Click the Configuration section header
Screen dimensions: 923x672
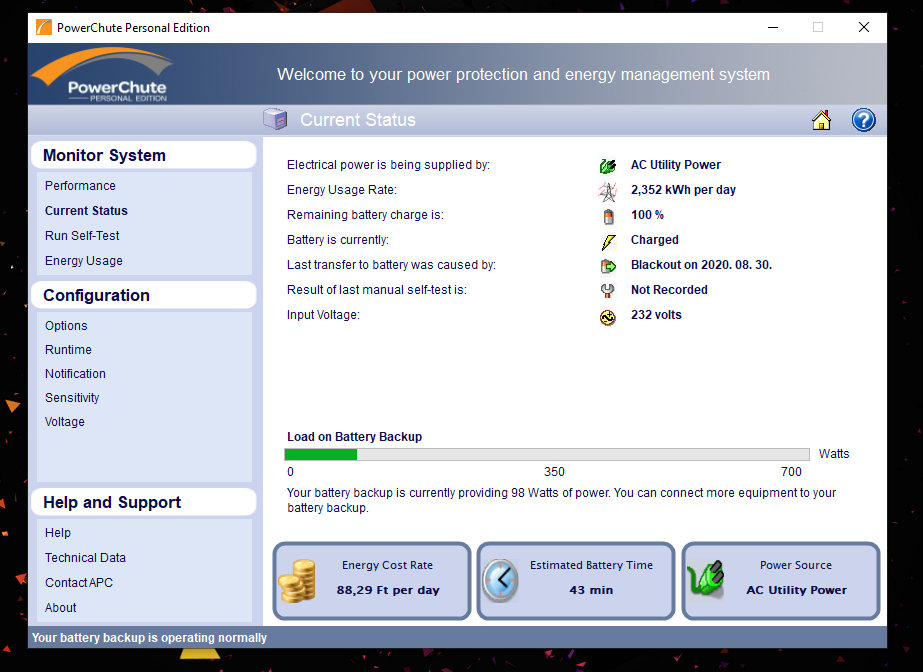pos(144,295)
